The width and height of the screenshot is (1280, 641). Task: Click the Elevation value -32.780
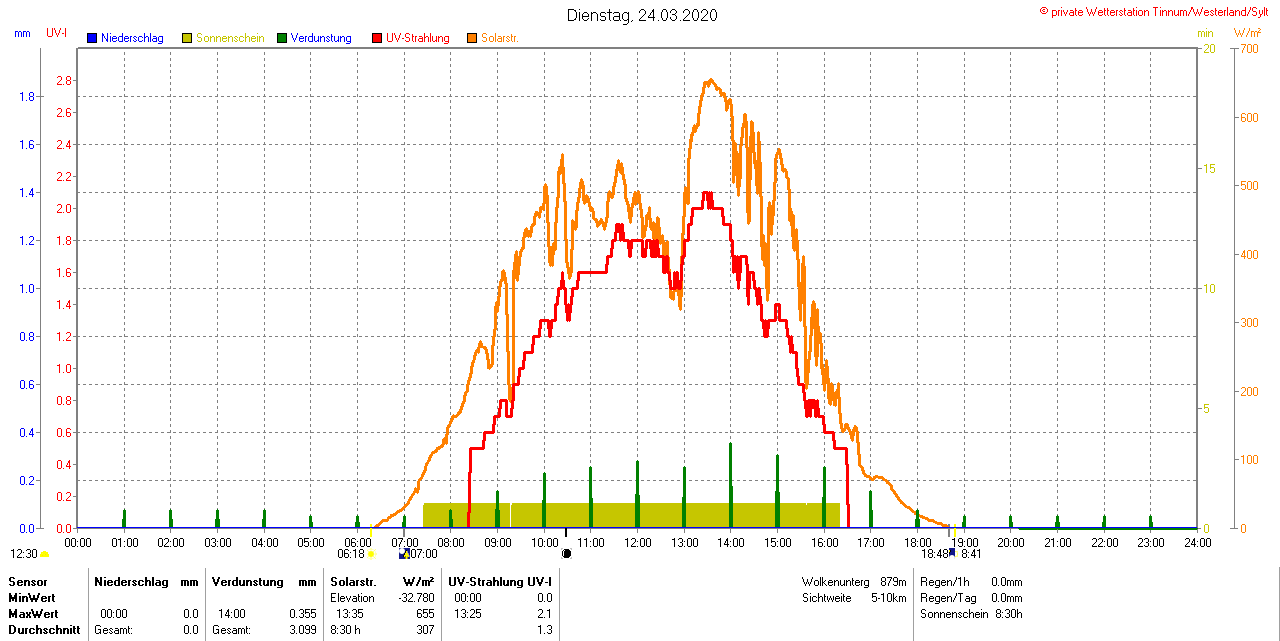[x=416, y=598]
